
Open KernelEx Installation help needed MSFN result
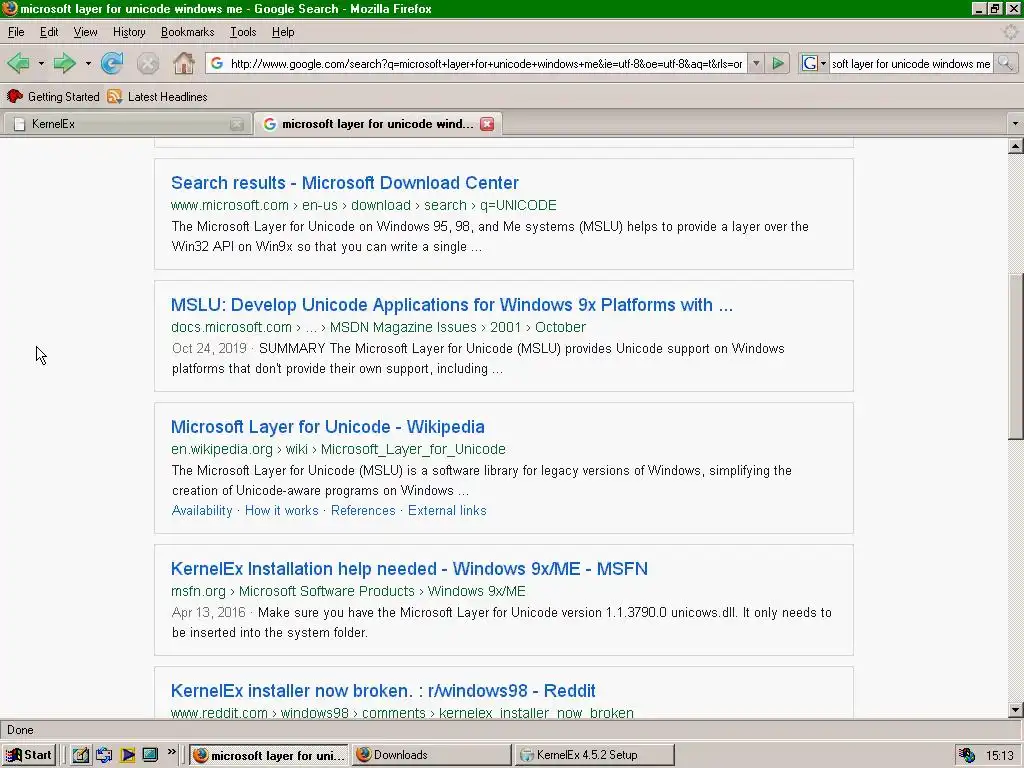tap(409, 569)
